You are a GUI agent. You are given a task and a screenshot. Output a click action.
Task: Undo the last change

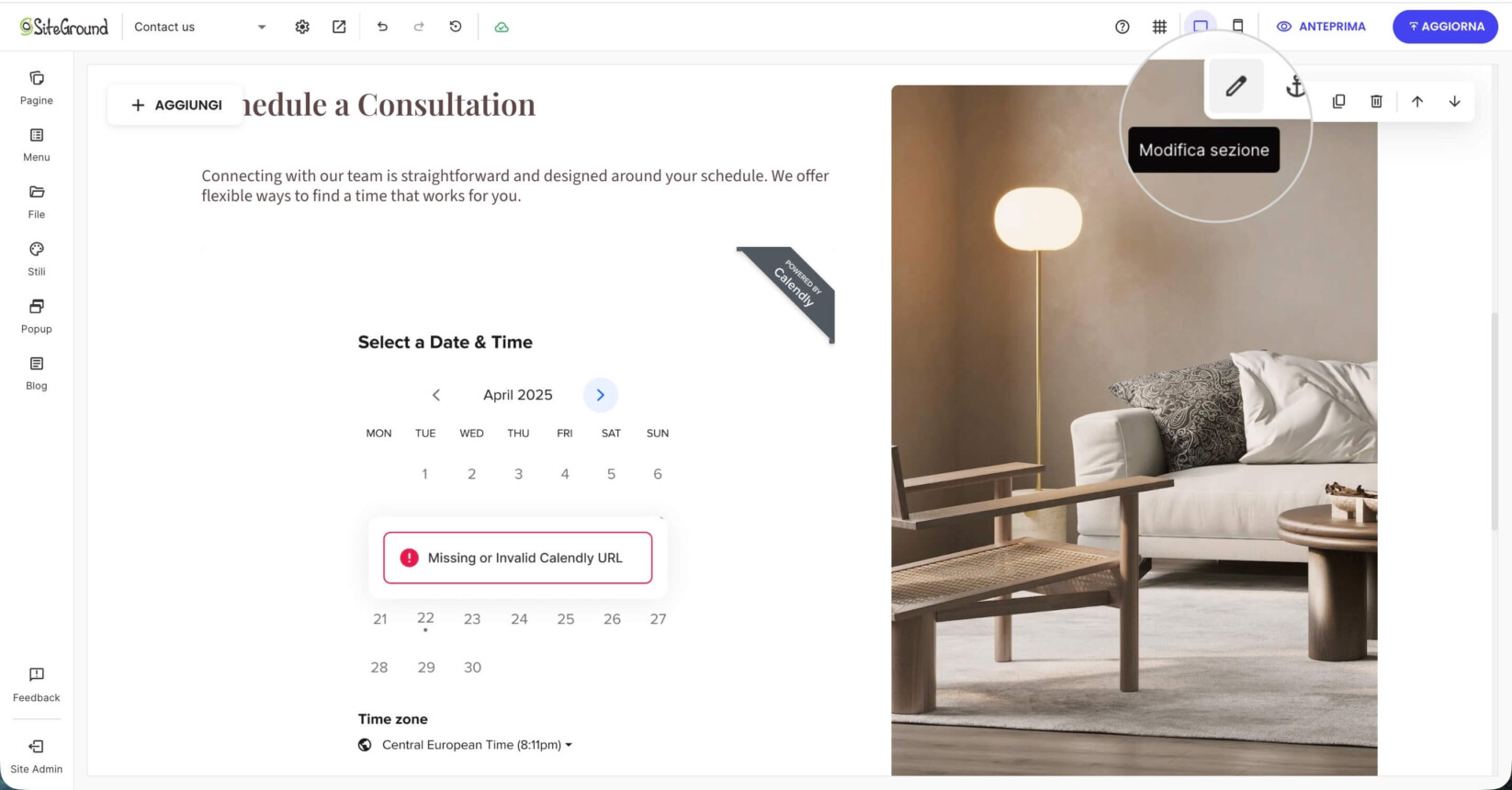pyautogui.click(x=382, y=27)
